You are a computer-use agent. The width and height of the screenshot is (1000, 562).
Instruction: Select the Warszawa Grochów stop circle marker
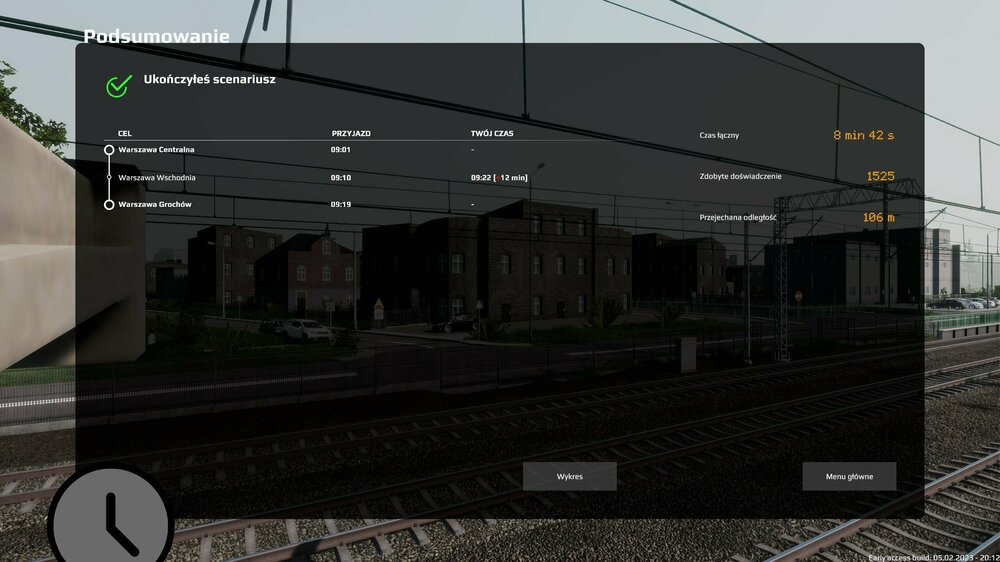[109, 204]
